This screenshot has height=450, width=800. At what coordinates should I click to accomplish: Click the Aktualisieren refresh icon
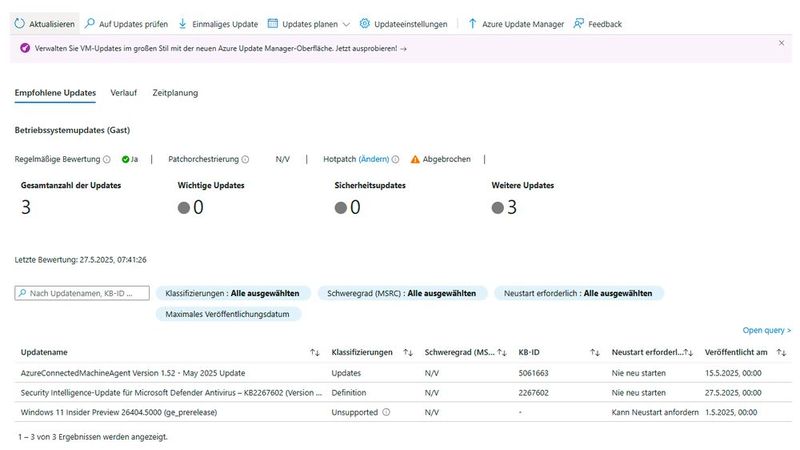tap(19, 23)
